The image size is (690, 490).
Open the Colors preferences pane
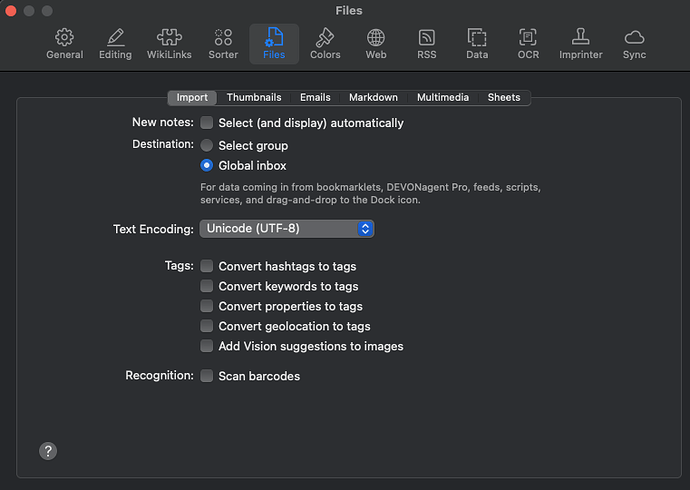pos(325,44)
